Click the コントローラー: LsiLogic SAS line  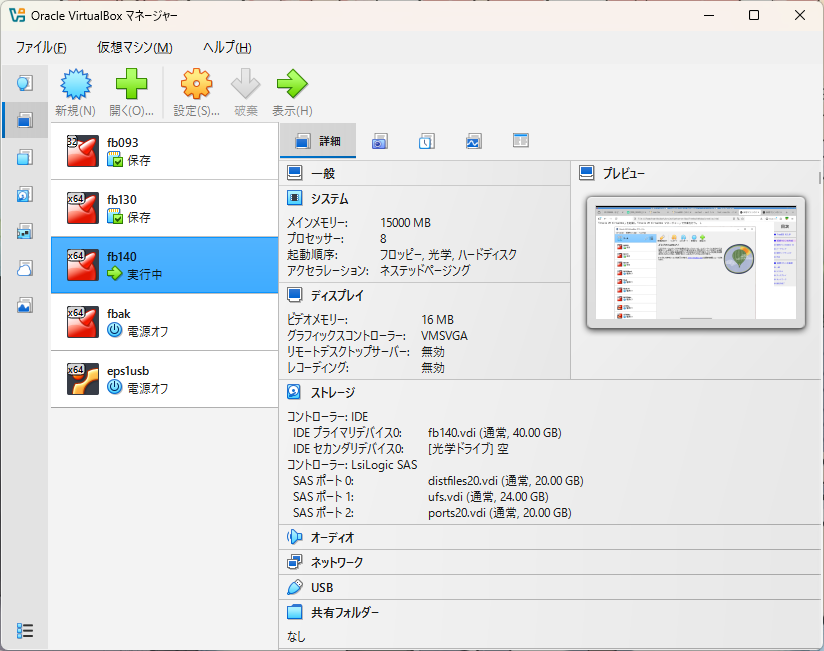(x=352, y=464)
